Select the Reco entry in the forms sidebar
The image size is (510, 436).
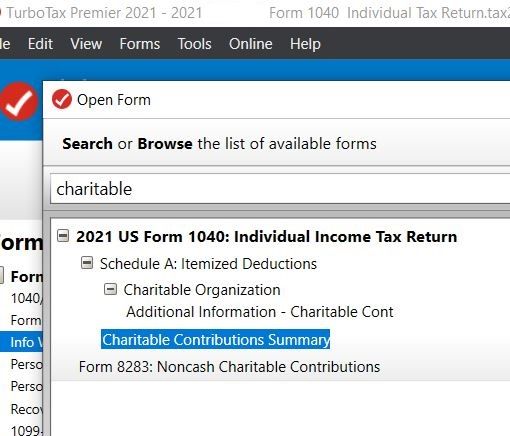[x=26, y=409]
